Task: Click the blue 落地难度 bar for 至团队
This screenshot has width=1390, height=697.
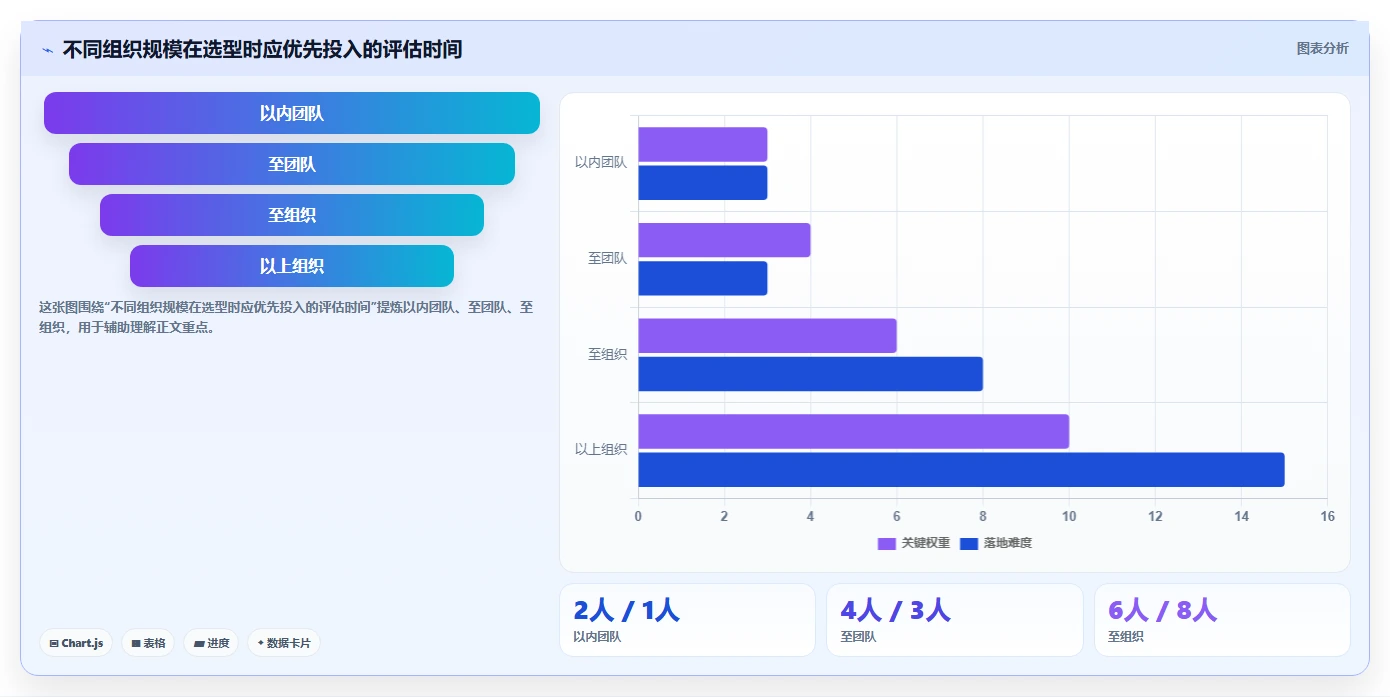Action: click(x=703, y=278)
